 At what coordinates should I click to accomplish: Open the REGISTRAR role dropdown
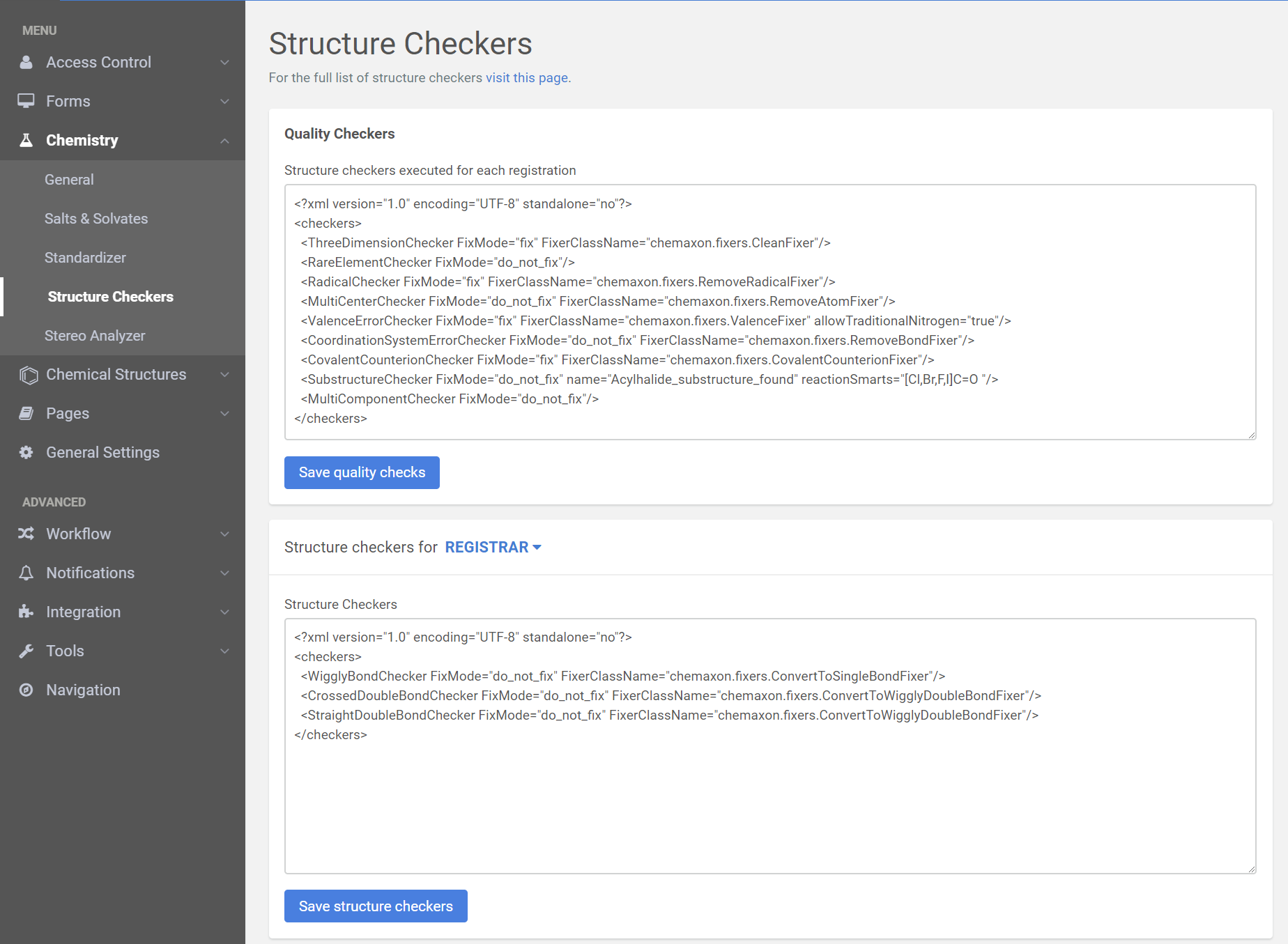[x=493, y=547]
